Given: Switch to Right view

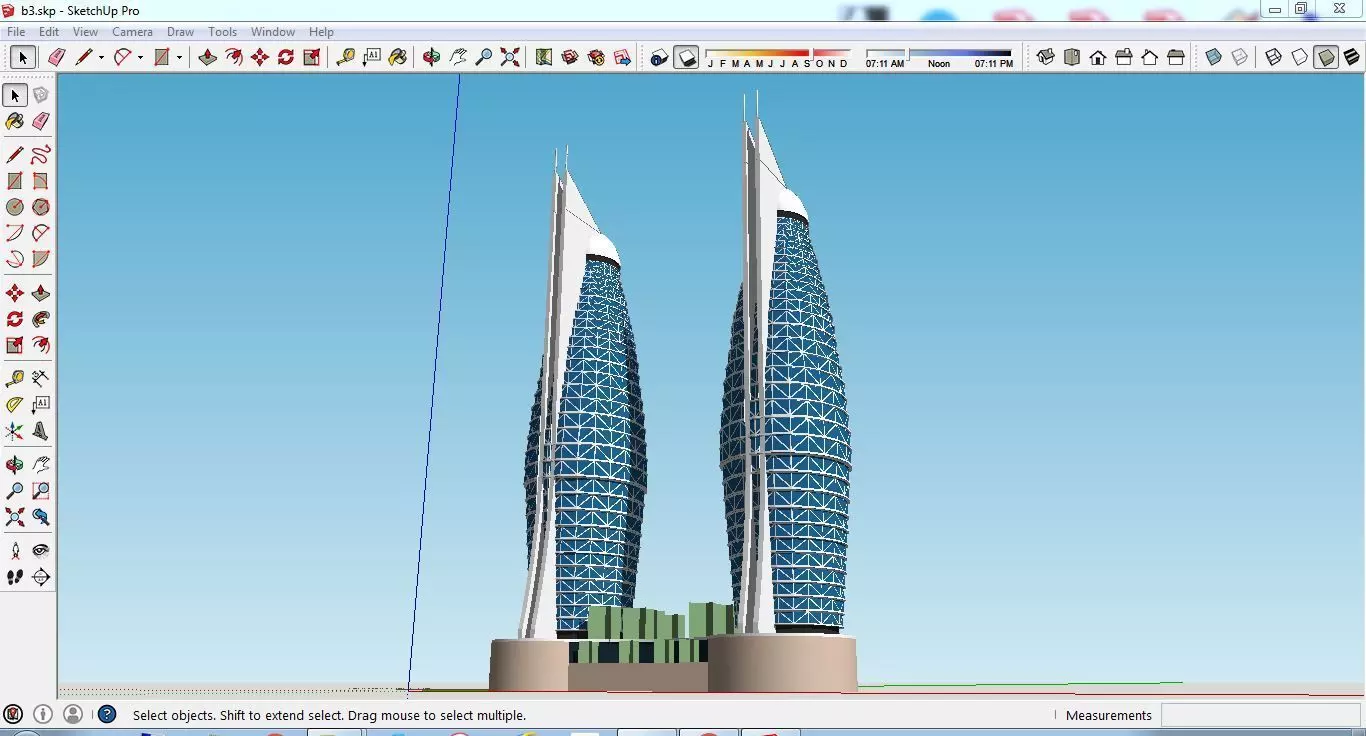Looking at the screenshot, I should (x=1124, y=57).
